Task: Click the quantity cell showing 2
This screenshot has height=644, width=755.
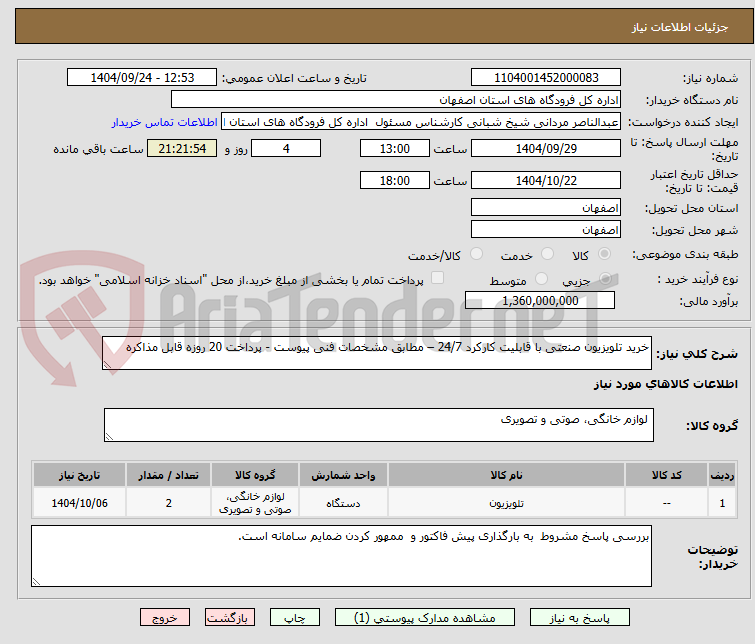Action: click(x=169, y=503)
